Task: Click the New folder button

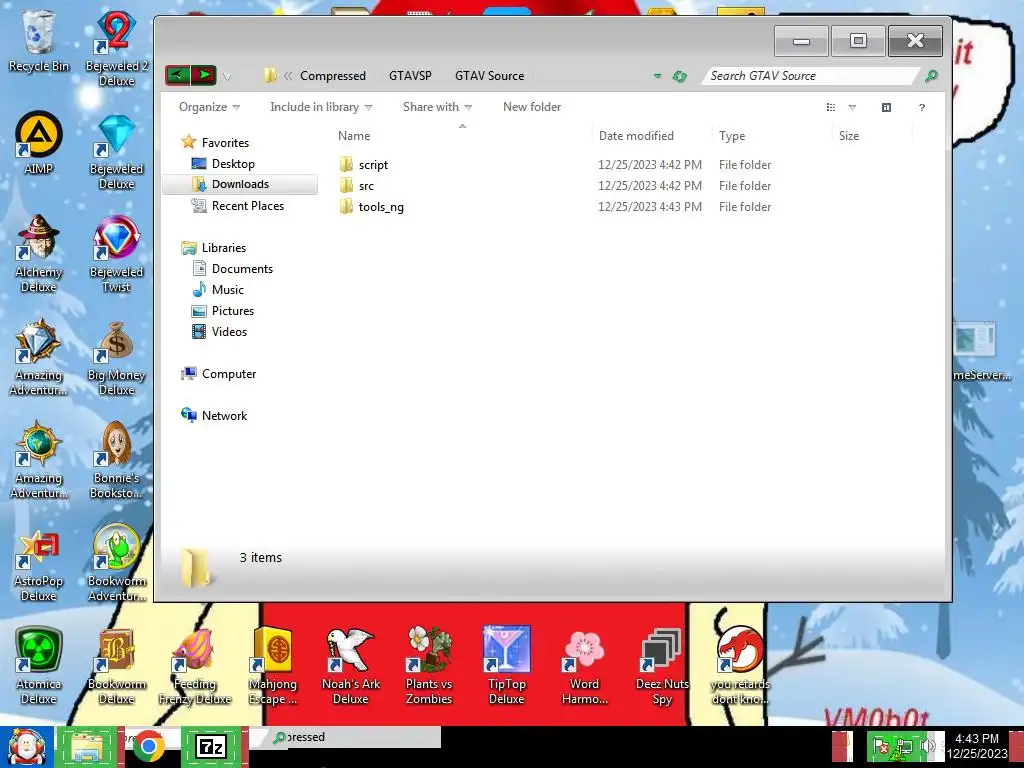Action: coord(532,107)
